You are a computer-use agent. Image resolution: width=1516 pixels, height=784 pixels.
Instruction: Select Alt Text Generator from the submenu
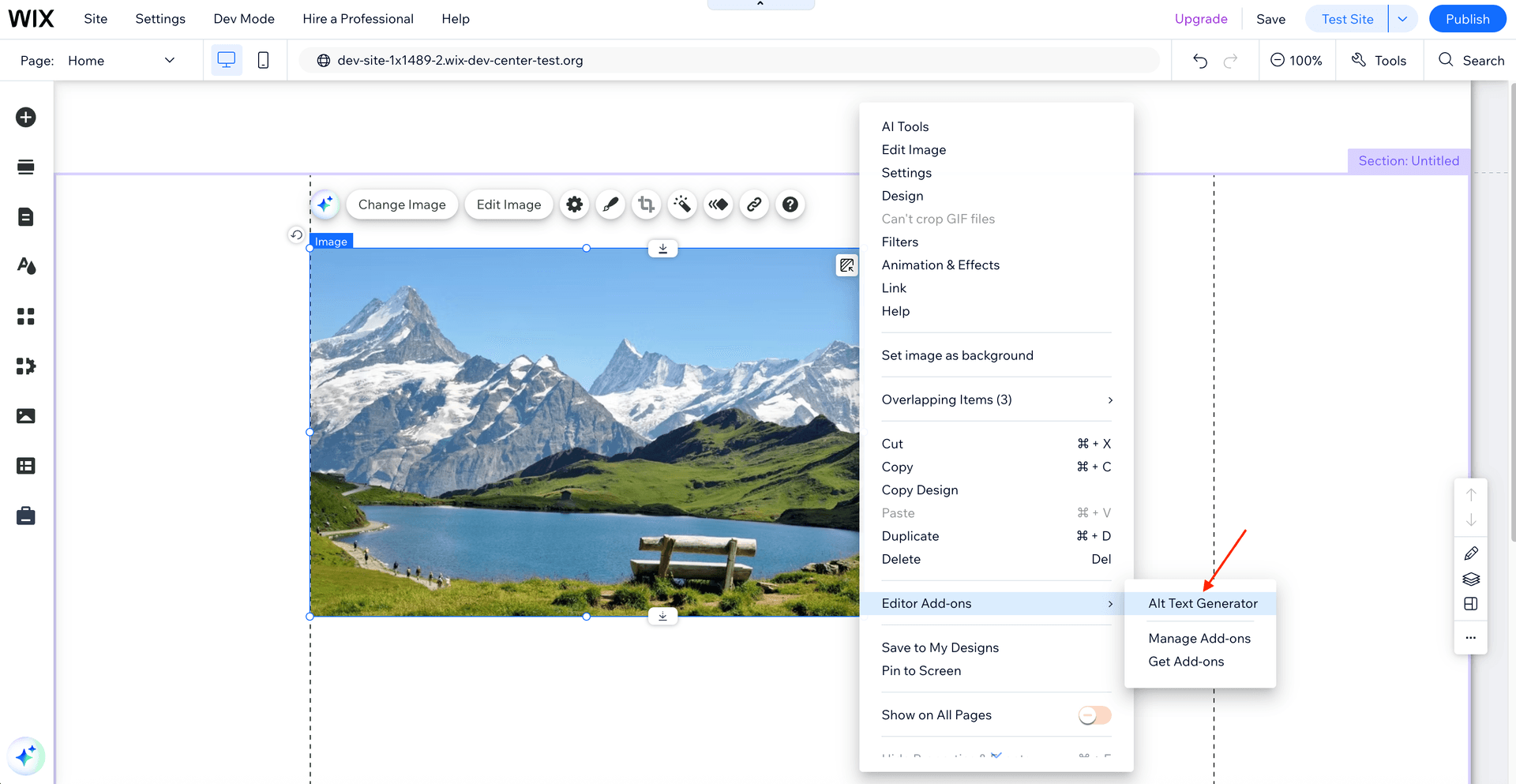1203,603
